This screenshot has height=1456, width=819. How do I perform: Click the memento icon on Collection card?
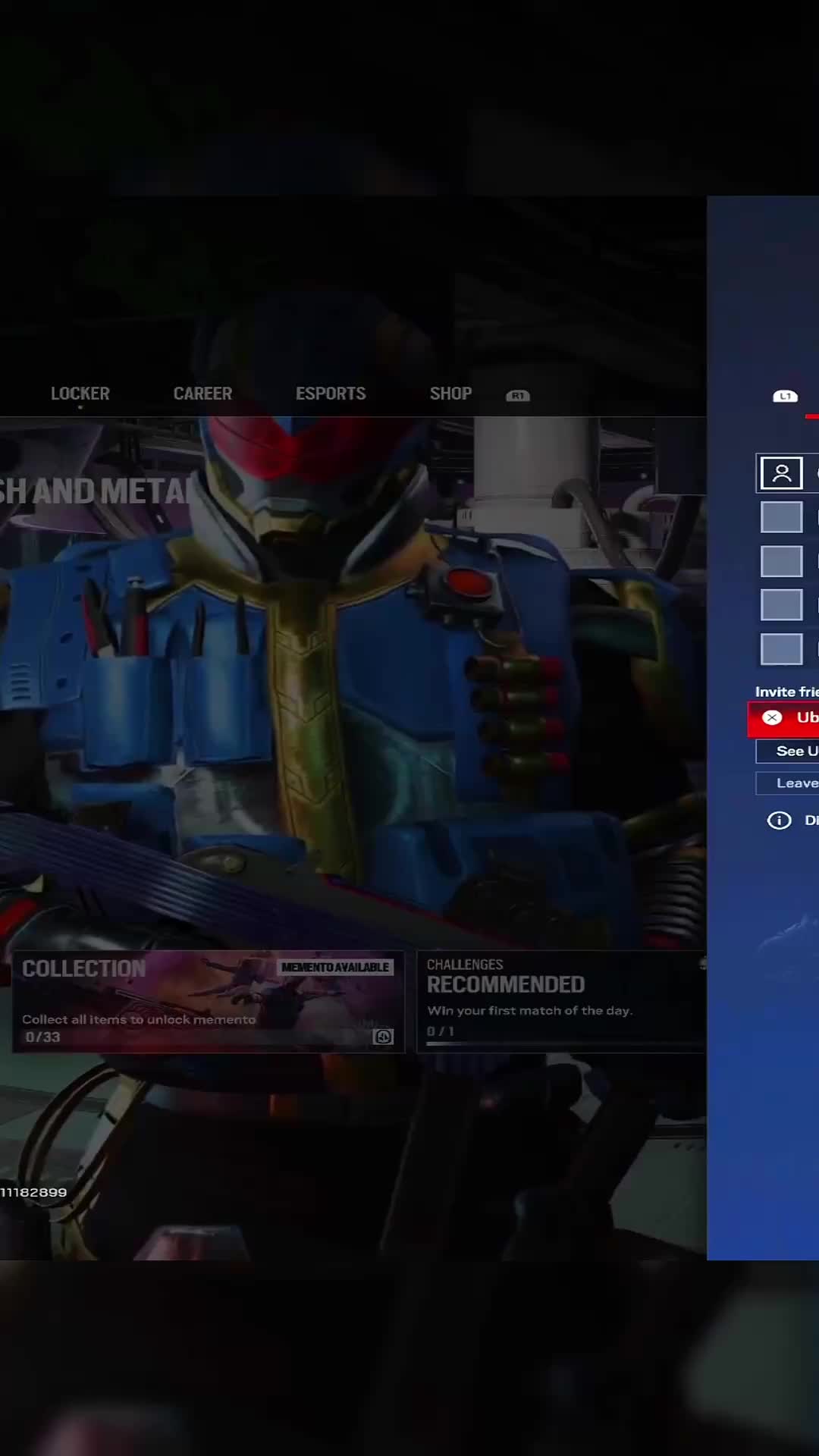[x=384, y=1037]
